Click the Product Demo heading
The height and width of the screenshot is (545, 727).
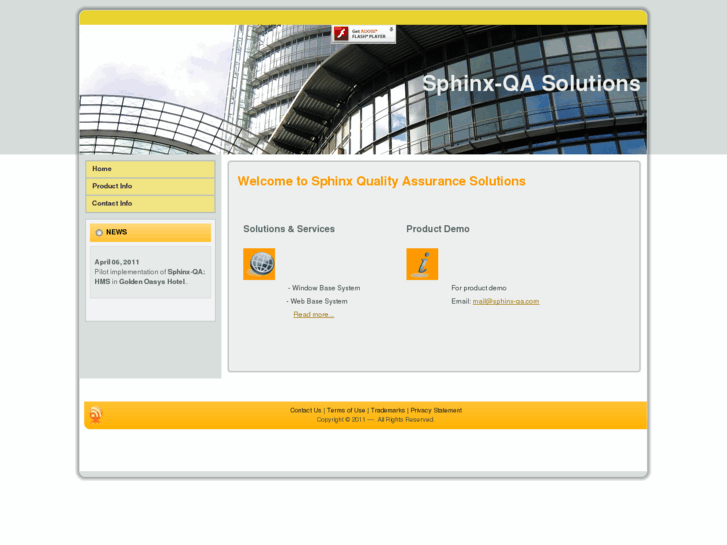coord(438,229)
